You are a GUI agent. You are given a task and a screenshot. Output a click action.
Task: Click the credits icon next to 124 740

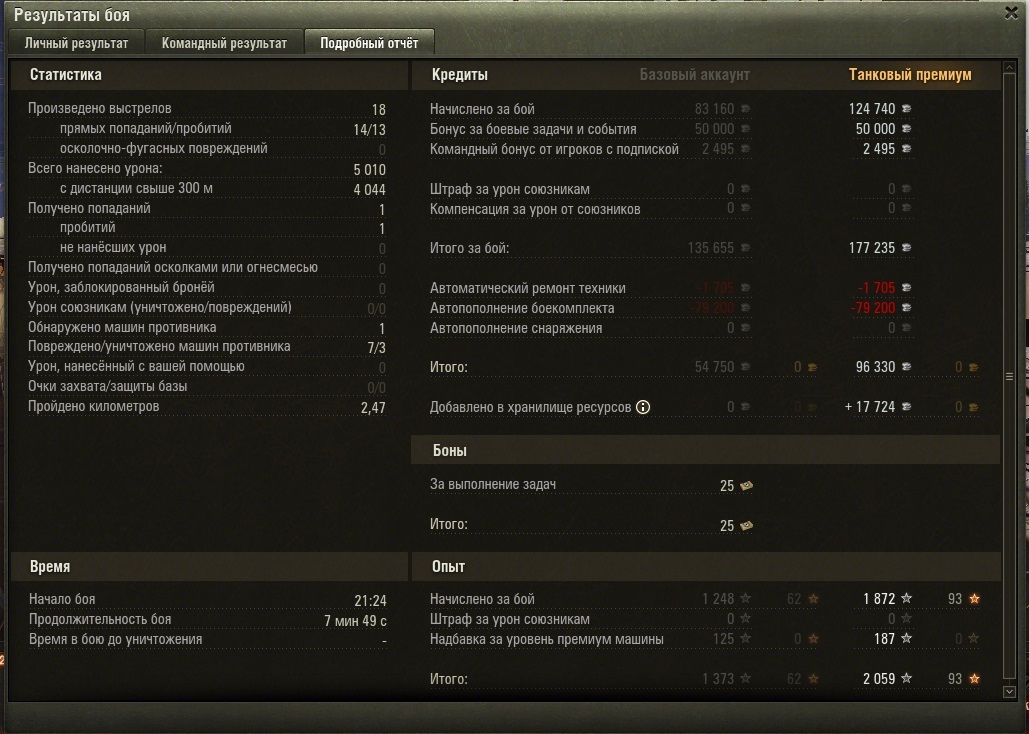pyautogui.click(x=906, y=109)
